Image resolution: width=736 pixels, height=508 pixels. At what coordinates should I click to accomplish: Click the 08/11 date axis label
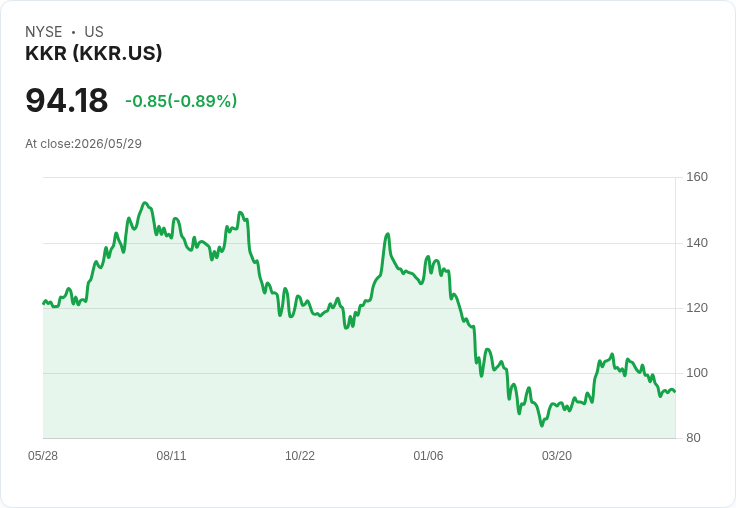(x=171, y=456)
